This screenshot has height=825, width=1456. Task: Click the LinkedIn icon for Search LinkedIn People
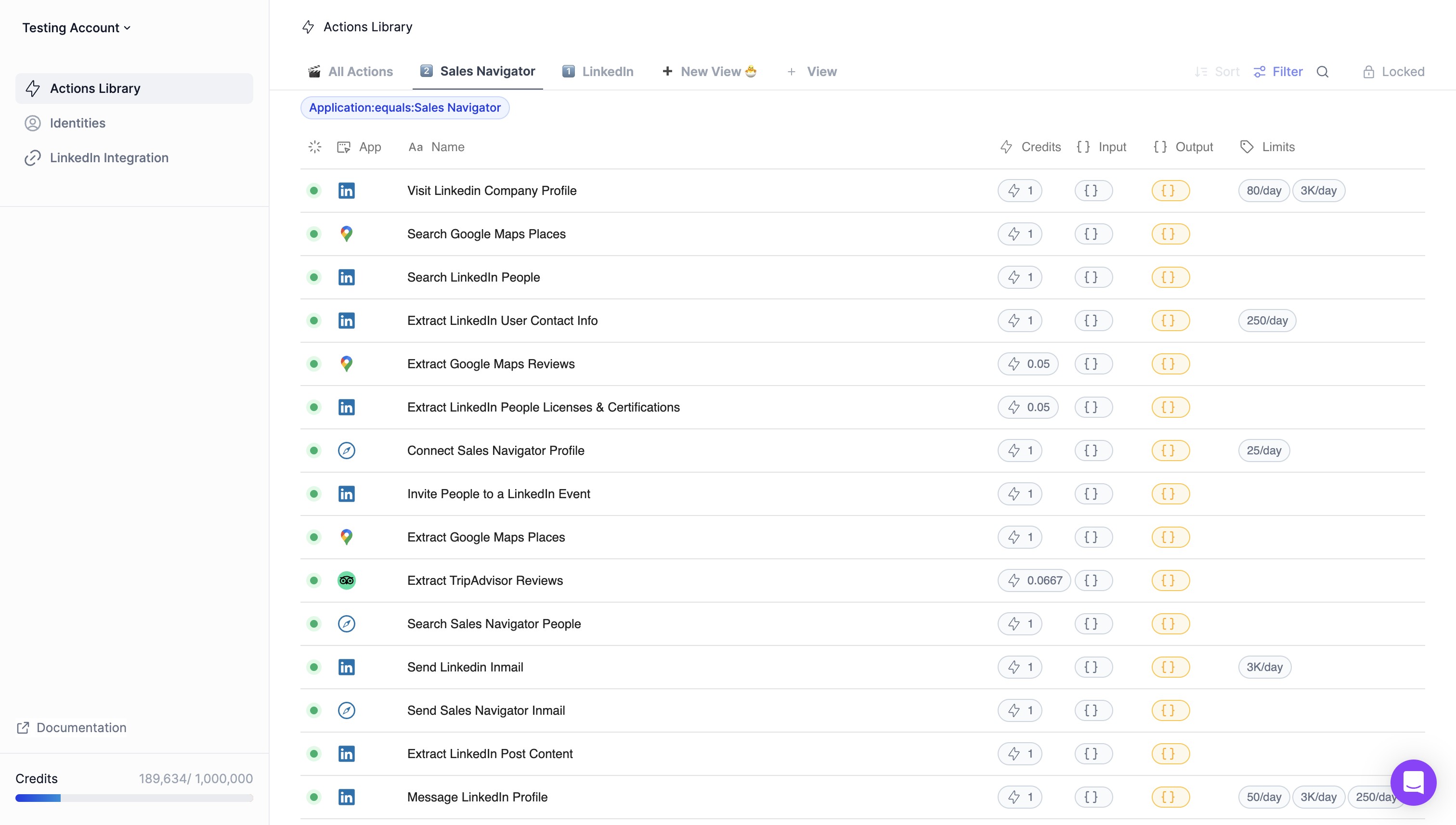coord(346,277)
